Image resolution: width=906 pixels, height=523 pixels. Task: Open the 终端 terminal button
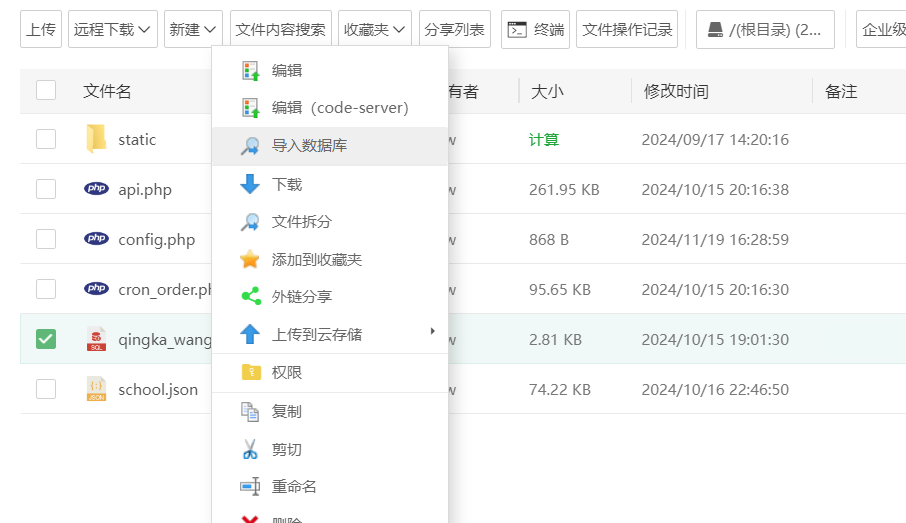tap(536, 30)
